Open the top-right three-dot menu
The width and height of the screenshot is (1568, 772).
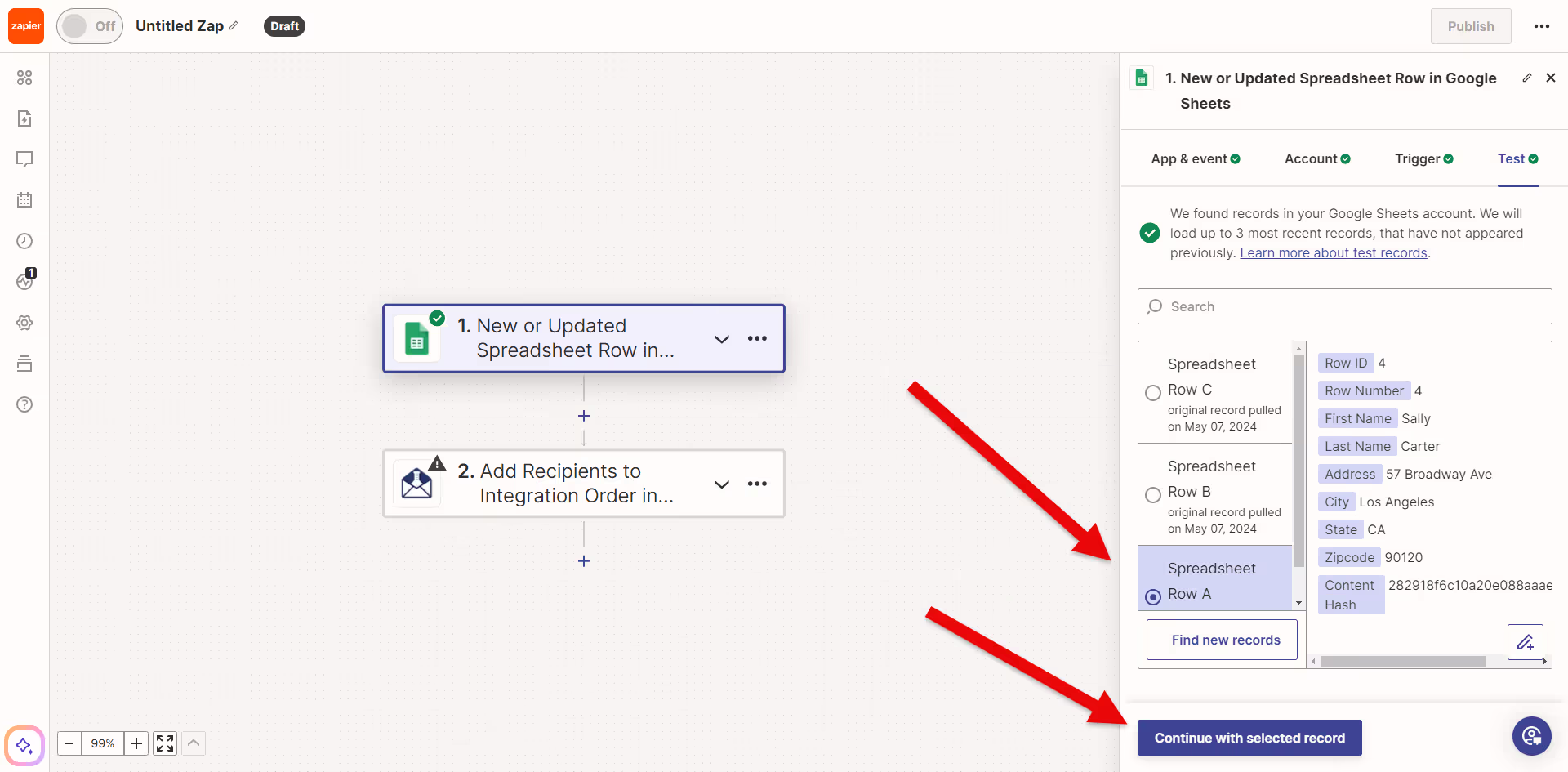point(1542,26)
